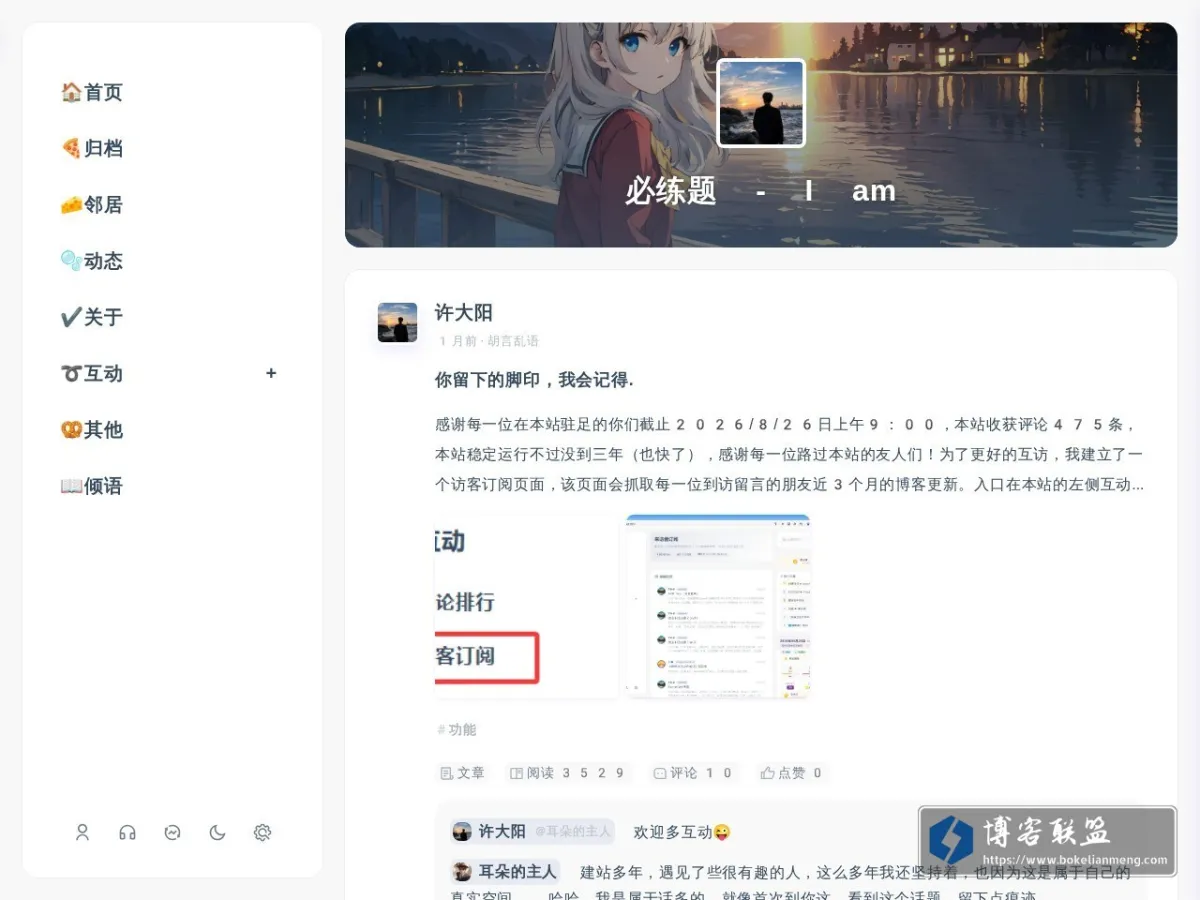Viewport: 1200px width, 900px height.
Task: Open the 互动 sidebar menu item
Action: click(92, 374)
